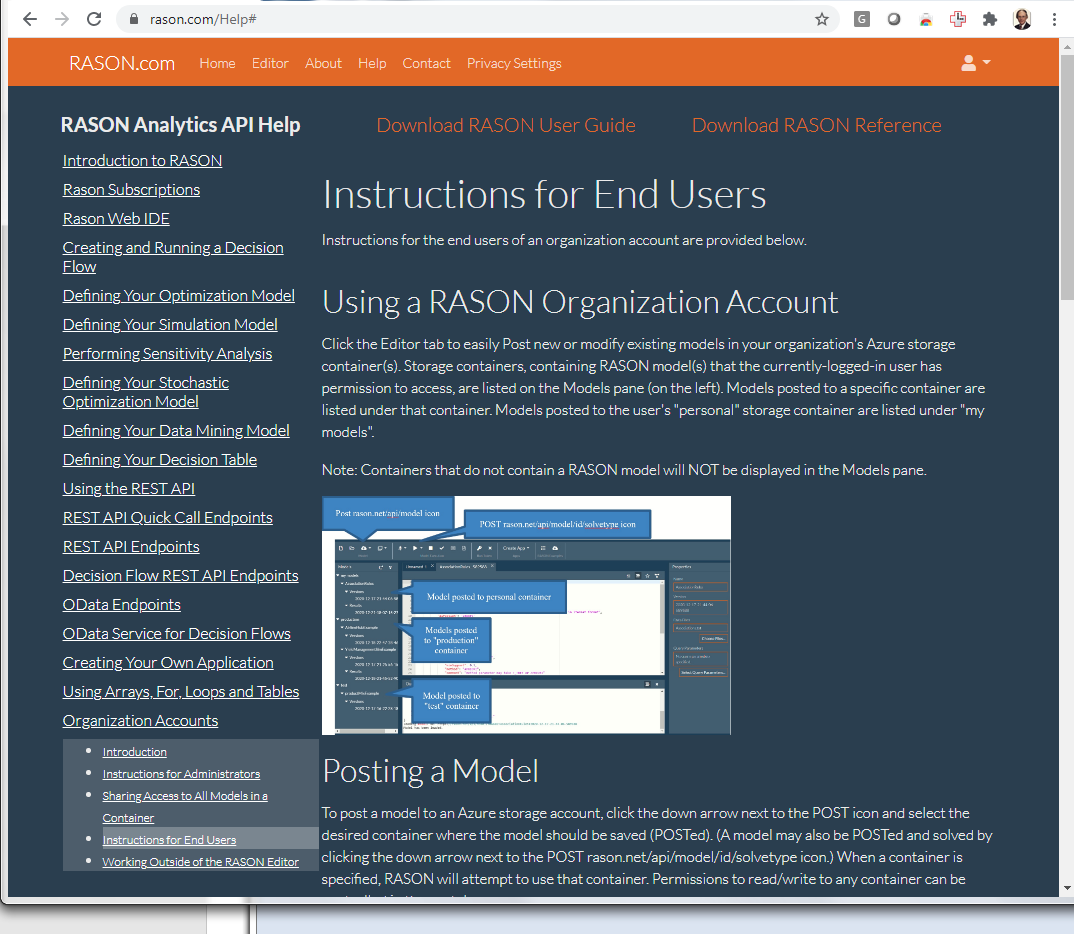Screen dimensions: 1074x934
Task: Click the browser back arrow
Action: 29,19
